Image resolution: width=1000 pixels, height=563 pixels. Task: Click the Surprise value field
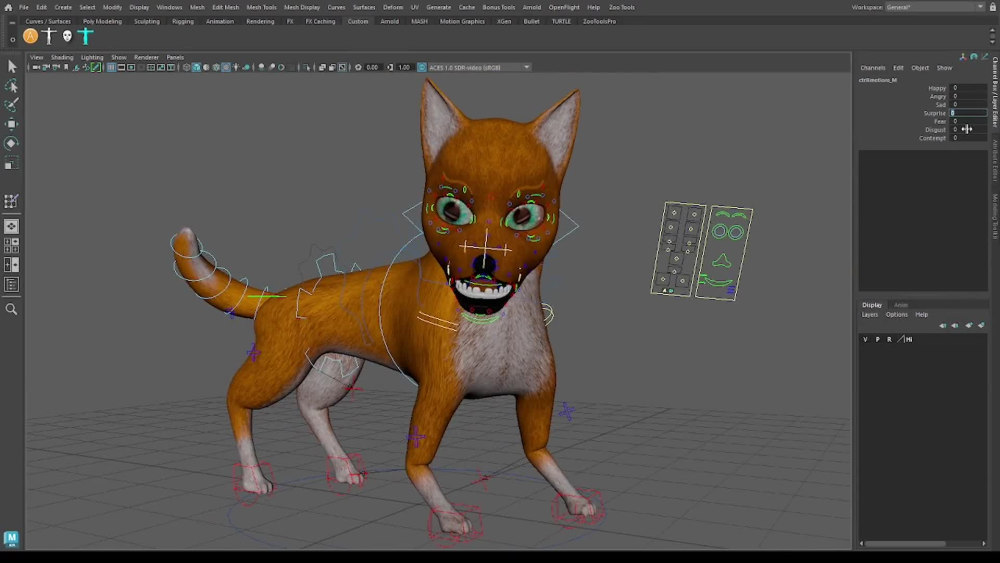pyautogui.click(x=968, y=113)
